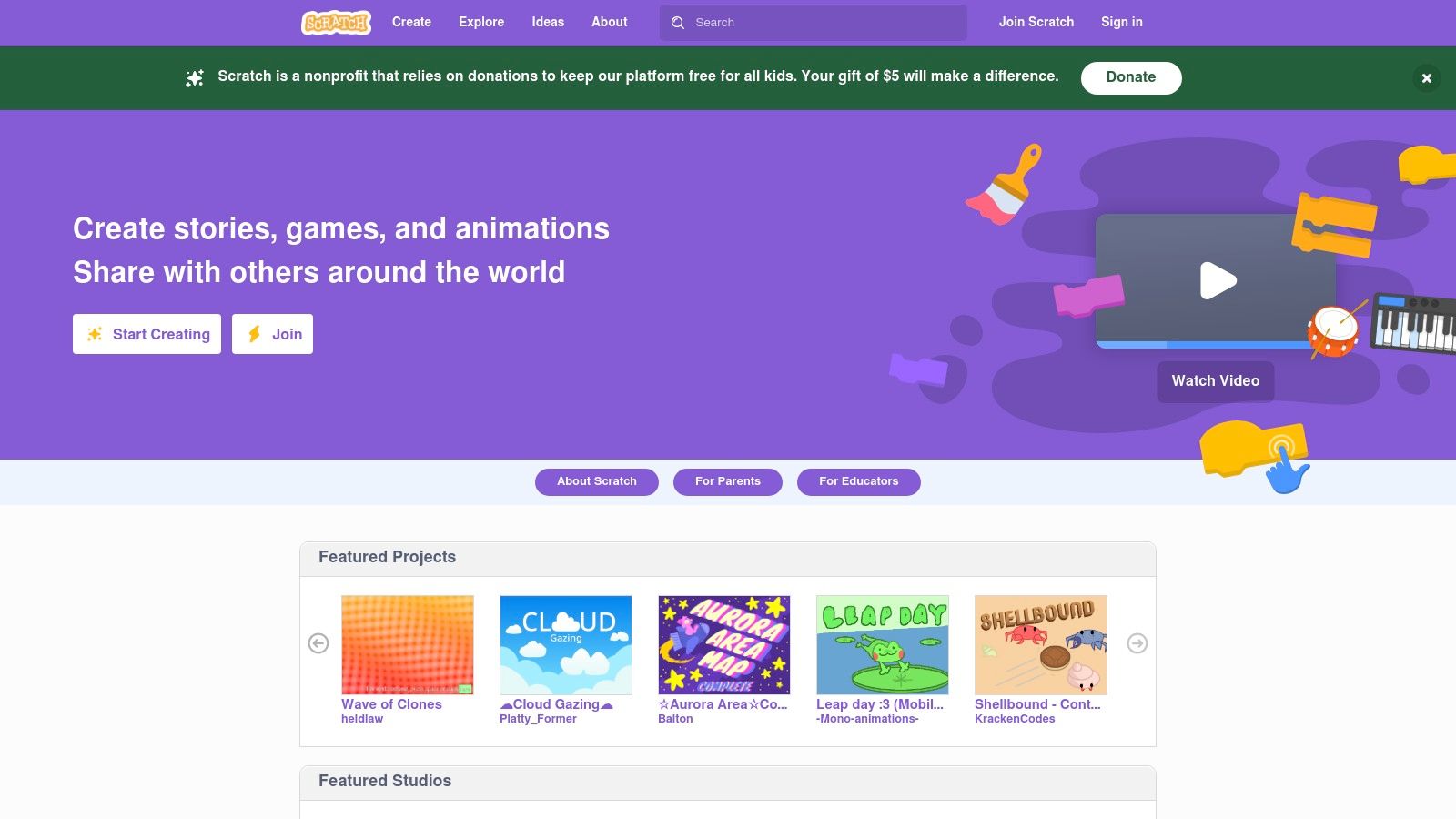
Task: Click the Watch Video button
Action: [x=1216, y=381]
